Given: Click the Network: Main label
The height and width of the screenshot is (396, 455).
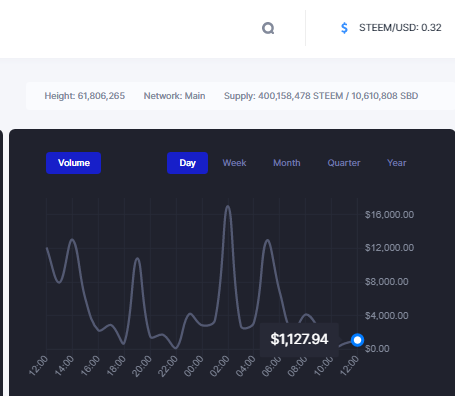Looking at the screenshot, I should click(x=174, y=96).
